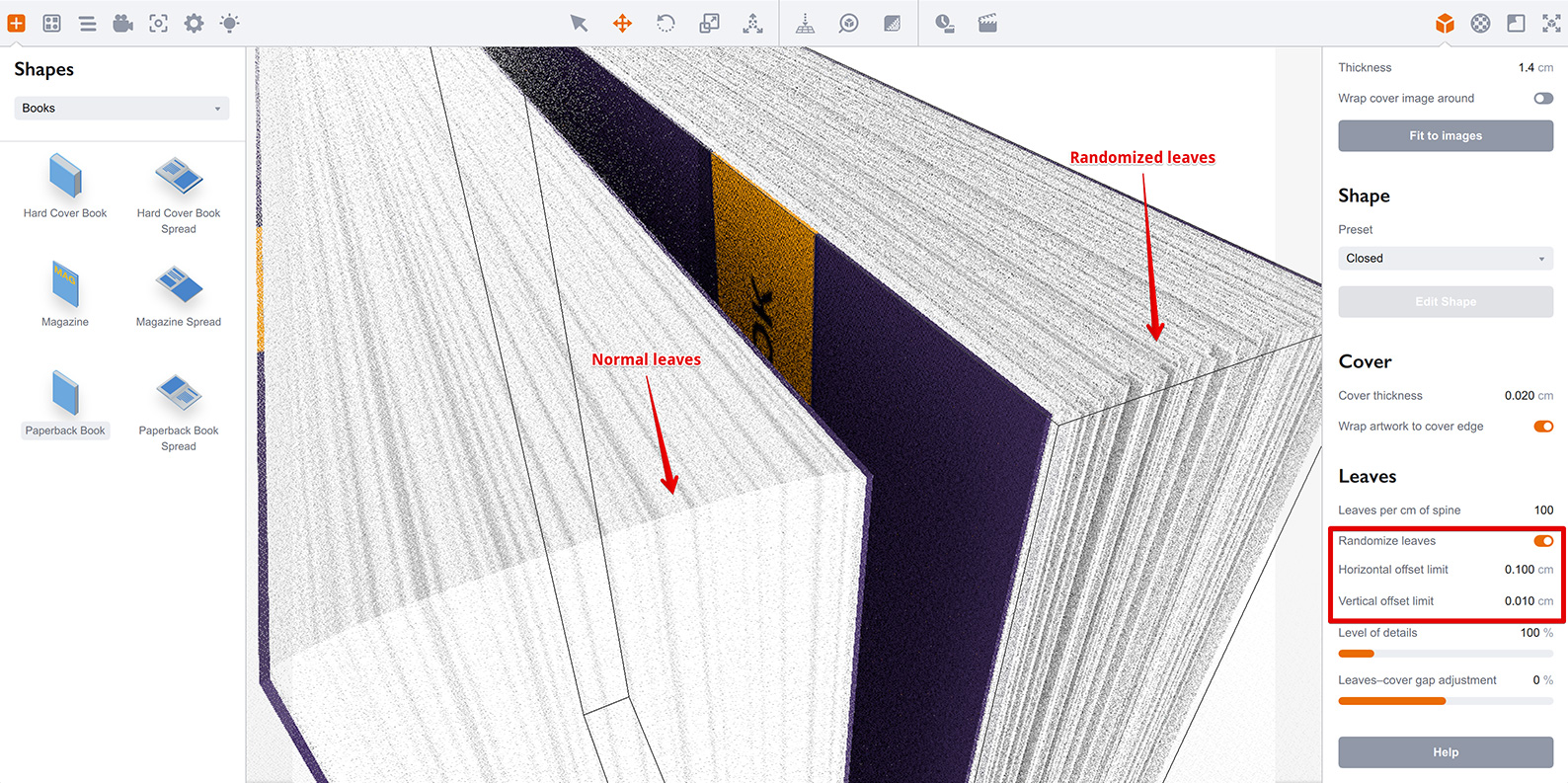Screen dimensions: 1568x783
Task: Click the diagonal shaded square icon
Action: pyautogui.click(x=893, y=23)
